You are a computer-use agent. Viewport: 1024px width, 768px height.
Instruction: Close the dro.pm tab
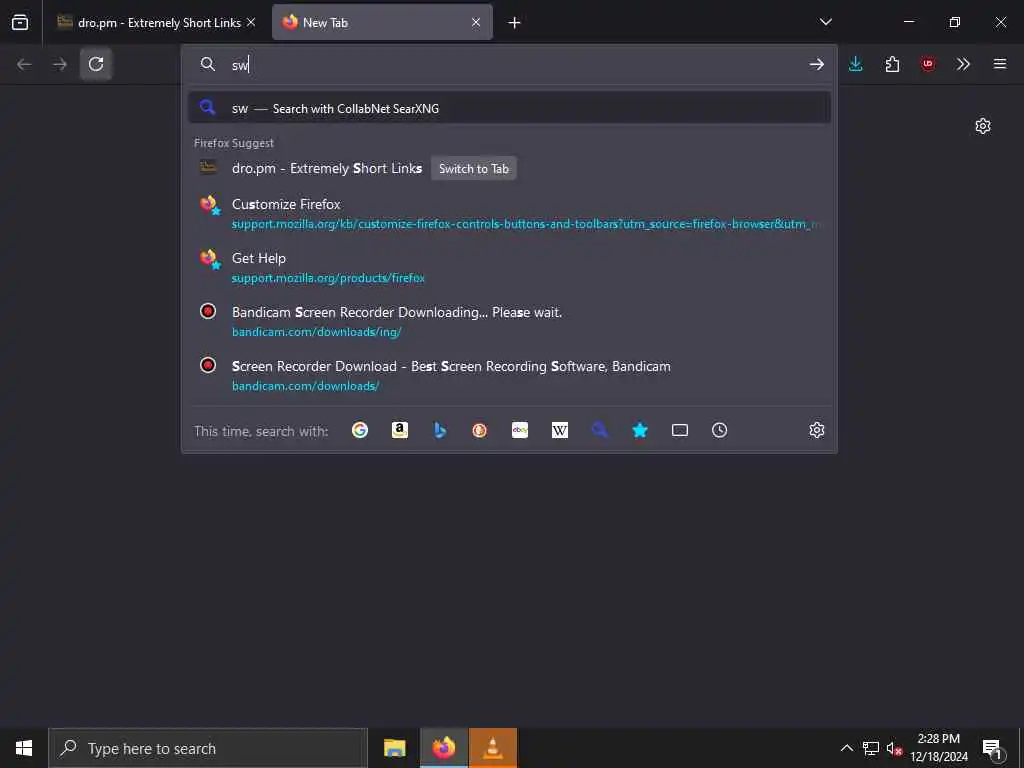251,22
